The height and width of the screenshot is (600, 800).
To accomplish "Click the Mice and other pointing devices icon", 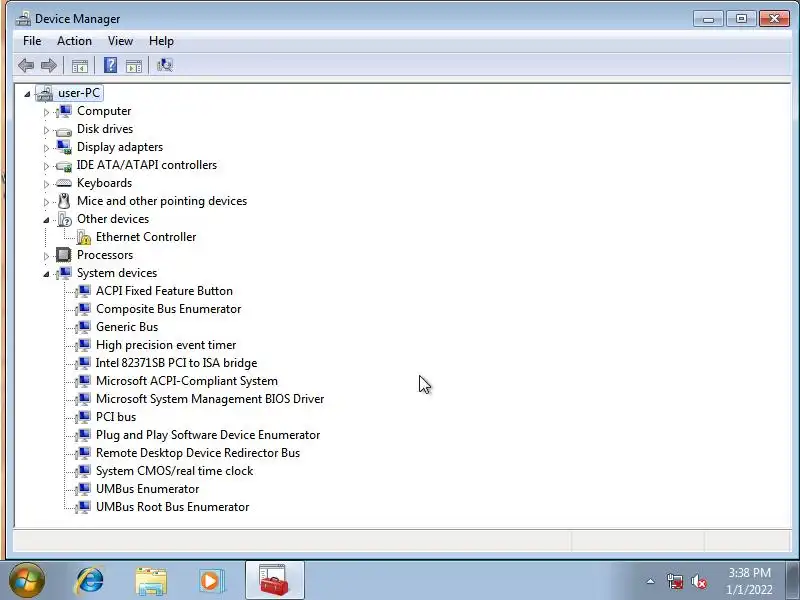I will coord(64,201).
